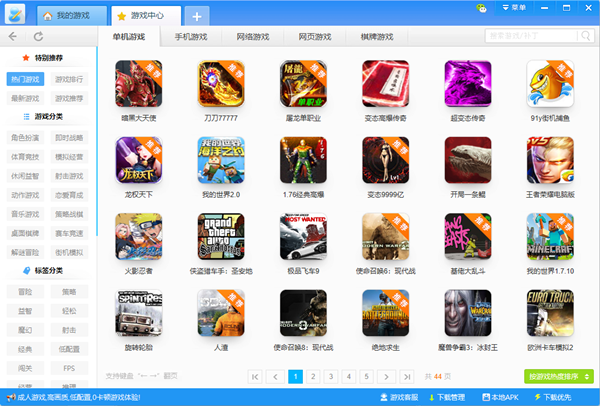Select the 赛车竞速 category
The width and height of the screenshot is (600, 406).
coord(69,233)
